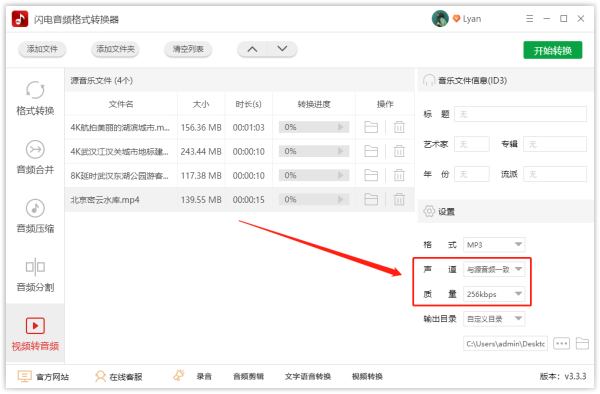Click the 添加文件夹 button
The image size is (600, 394).
[115, 49]
